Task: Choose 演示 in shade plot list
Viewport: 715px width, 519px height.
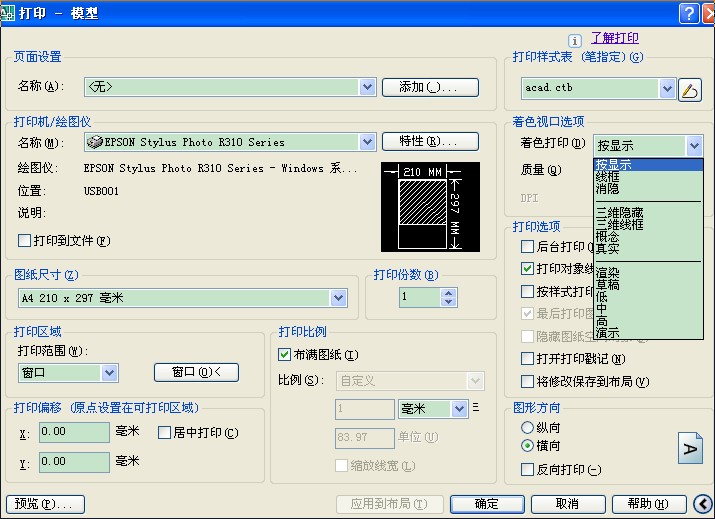Action: pos(648,332)
